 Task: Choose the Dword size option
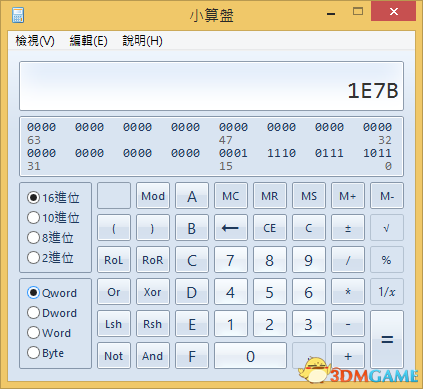pyautogui.click(x=52, y=313)
